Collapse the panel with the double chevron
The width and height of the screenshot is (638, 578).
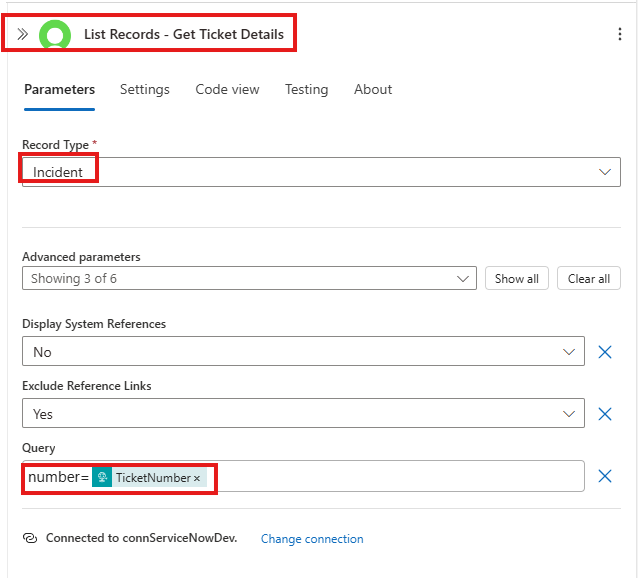[x=22, y=34]
